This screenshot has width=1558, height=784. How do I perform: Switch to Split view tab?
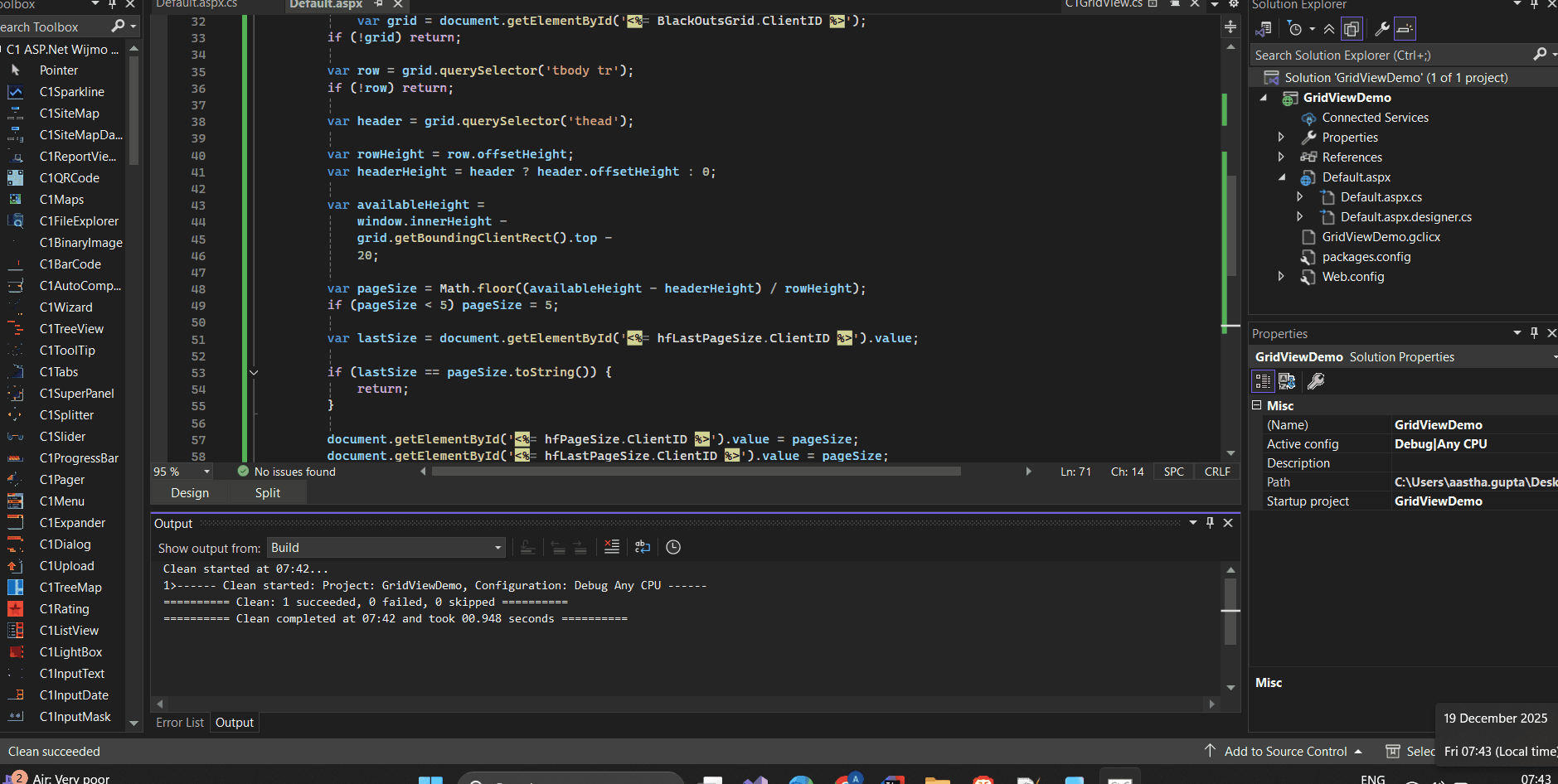(267, 493)
